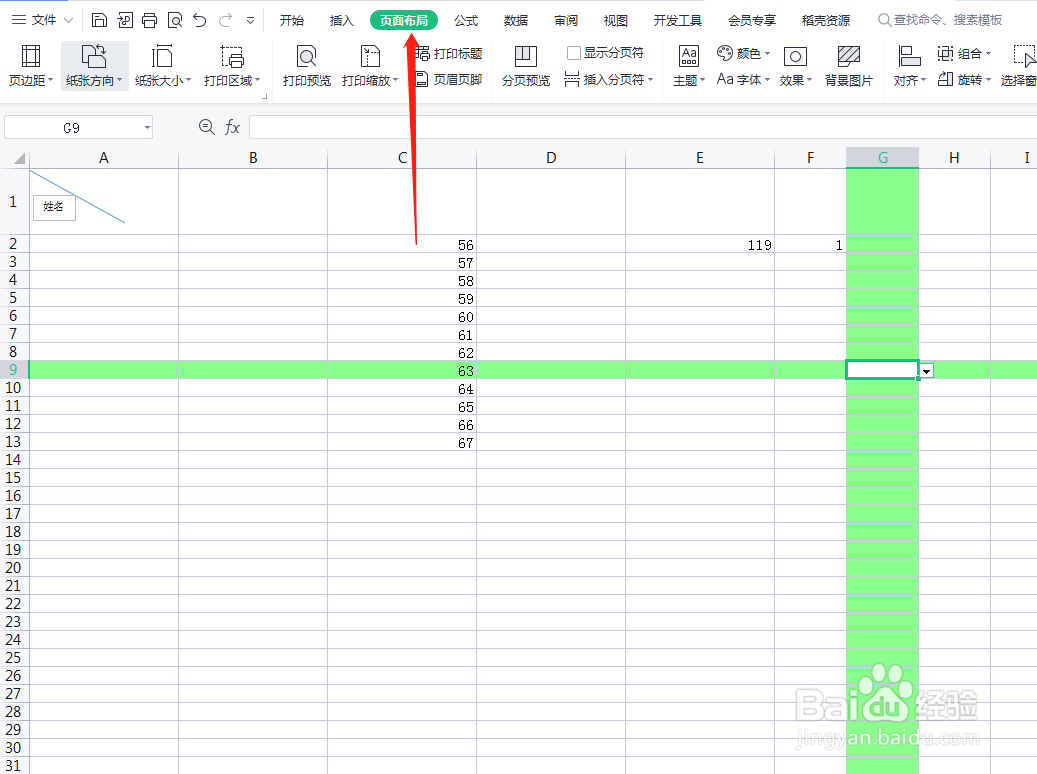Click the Undo arrow icon
This screenshot has height=774, width=1037.
pyautogui.click(x=200, y=21)
